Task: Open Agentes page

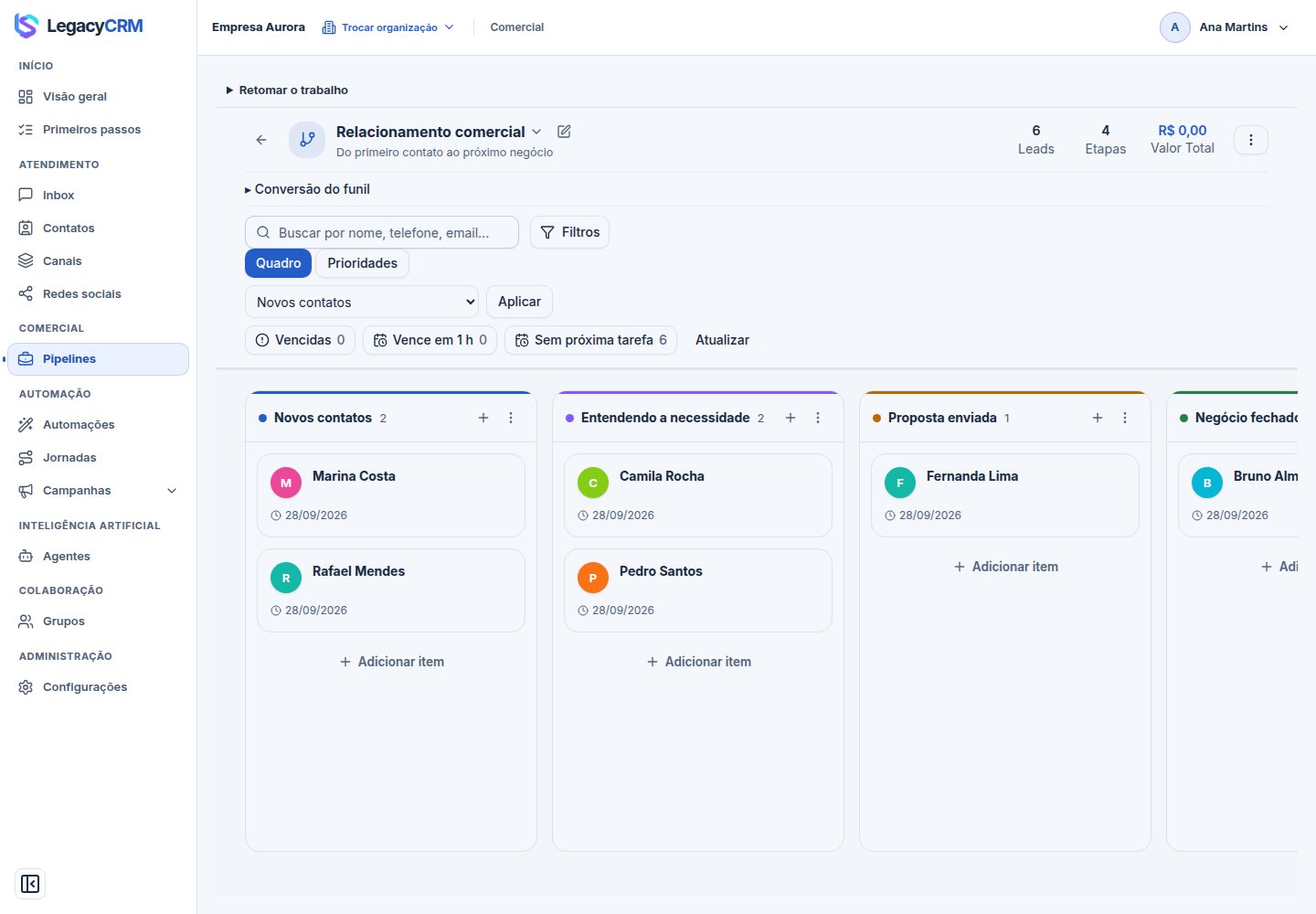Action: coord(98,557)
